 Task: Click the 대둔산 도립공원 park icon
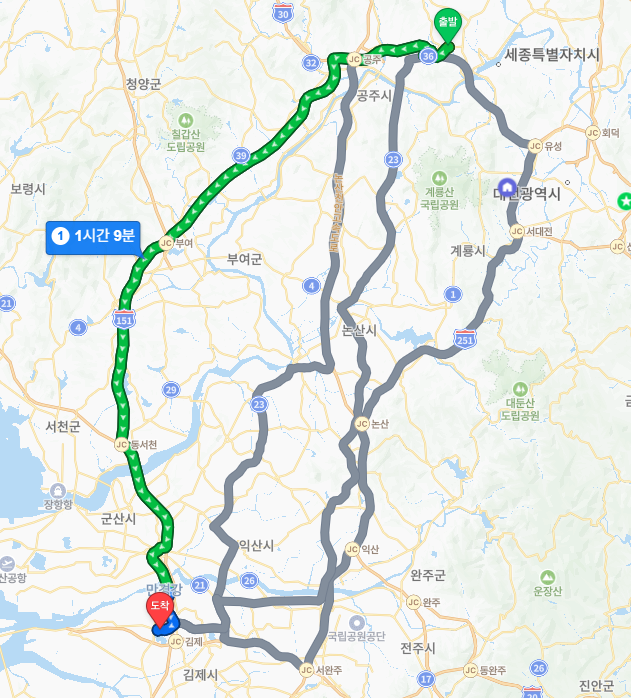(520, 389)
